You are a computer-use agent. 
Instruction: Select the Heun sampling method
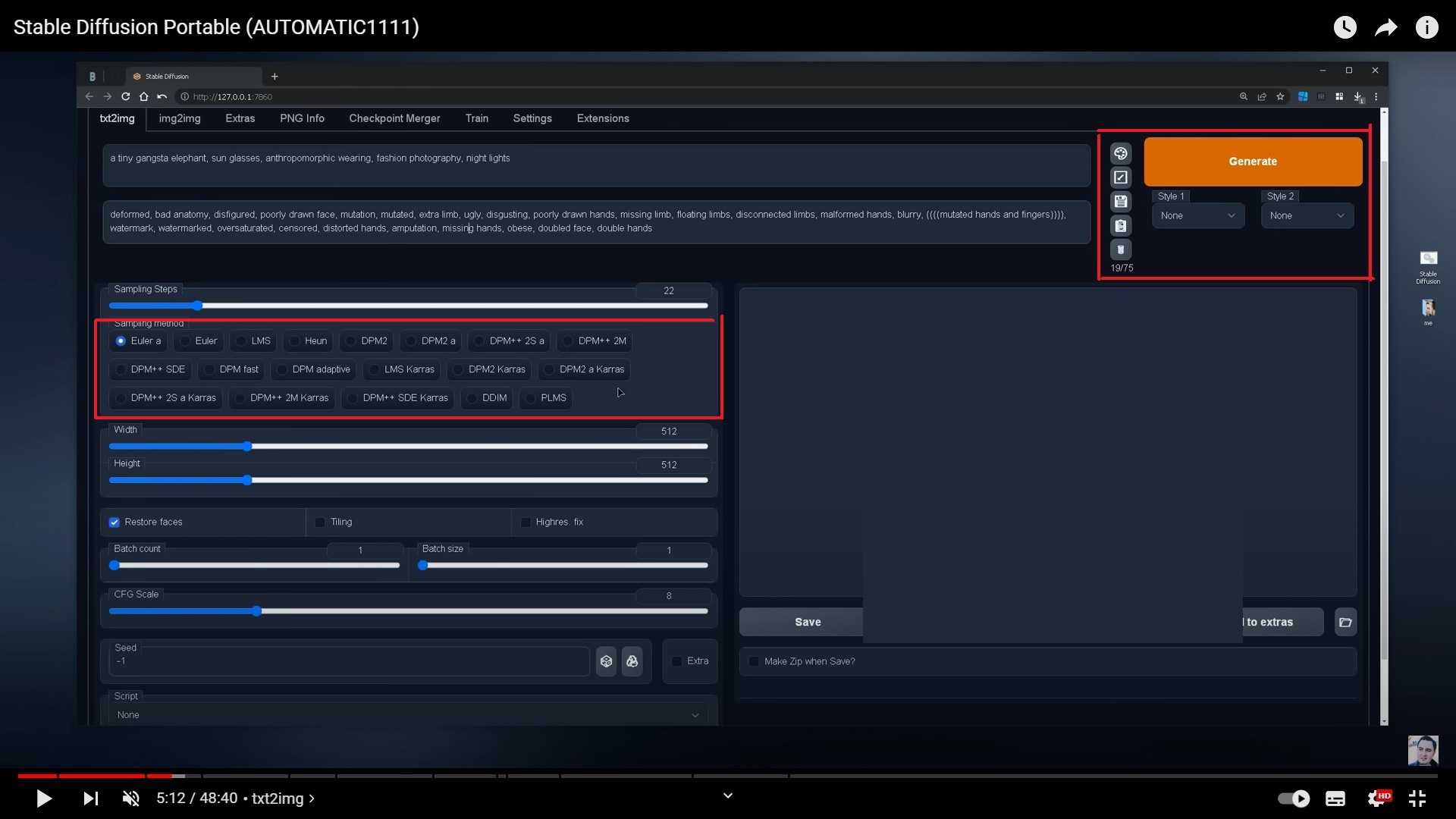click(308, 341)
